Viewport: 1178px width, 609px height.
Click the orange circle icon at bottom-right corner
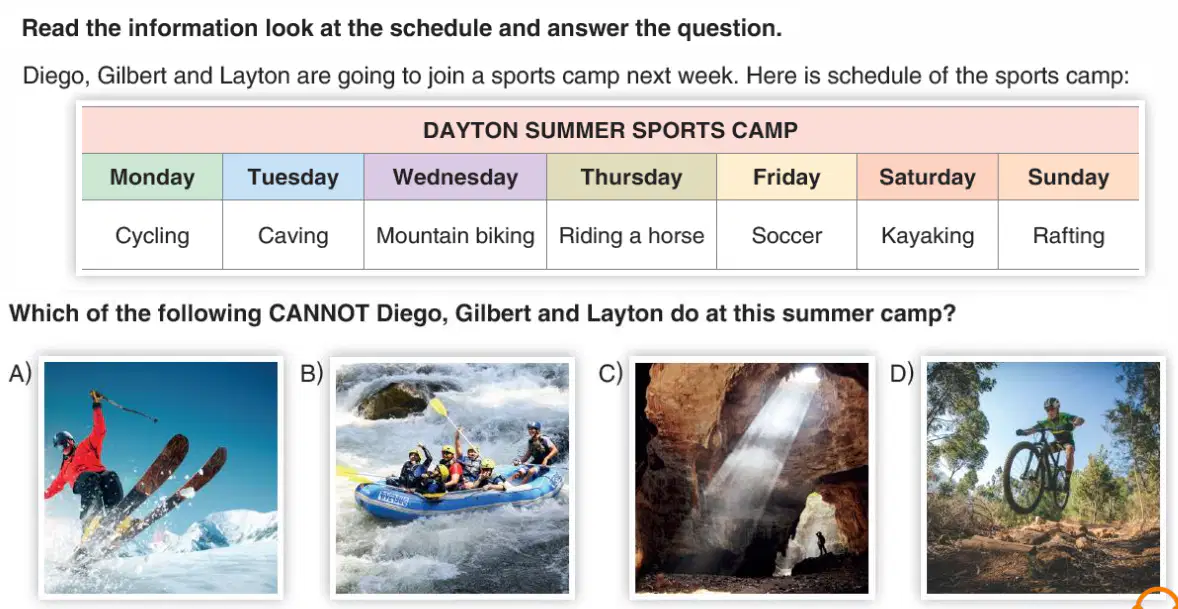tap(1158, 600)
